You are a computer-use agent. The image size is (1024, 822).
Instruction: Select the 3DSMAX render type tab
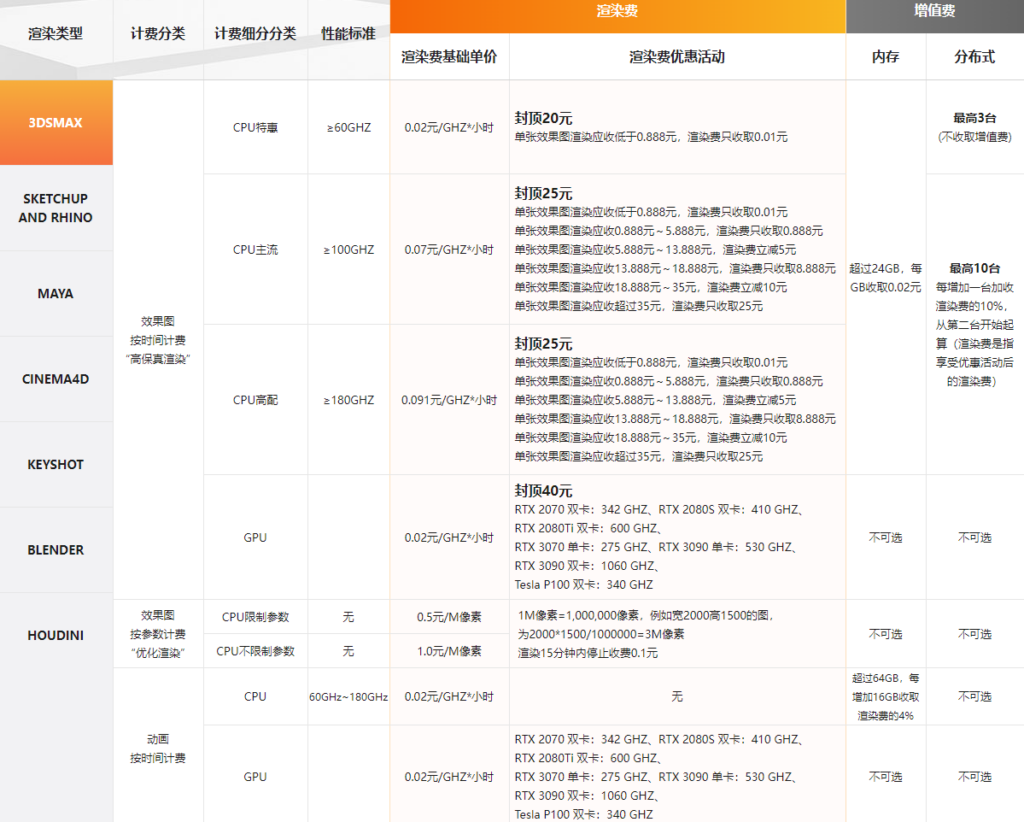pyautogui.click(x=56, y=123)
